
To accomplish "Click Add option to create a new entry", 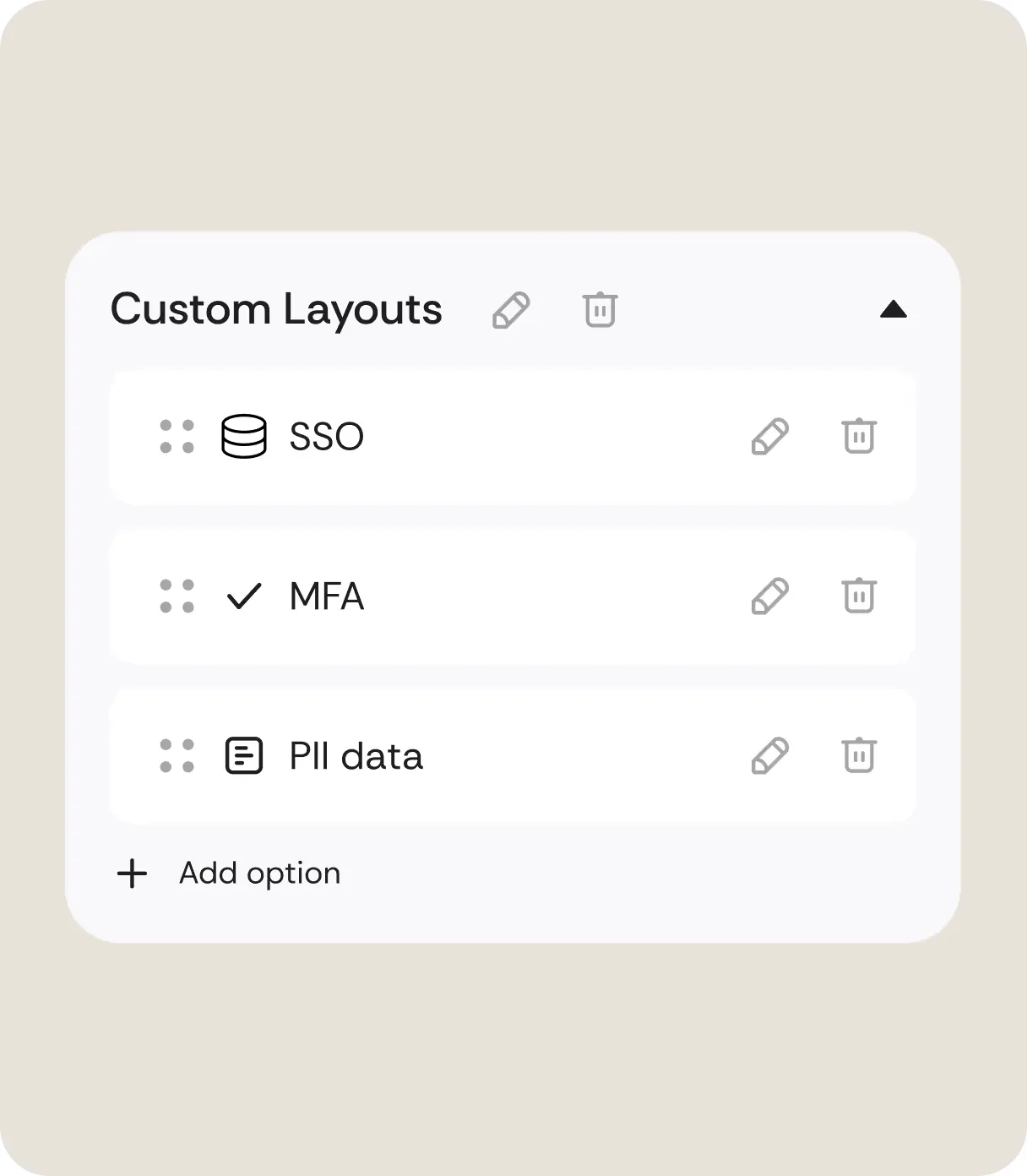I will [258, 874].
